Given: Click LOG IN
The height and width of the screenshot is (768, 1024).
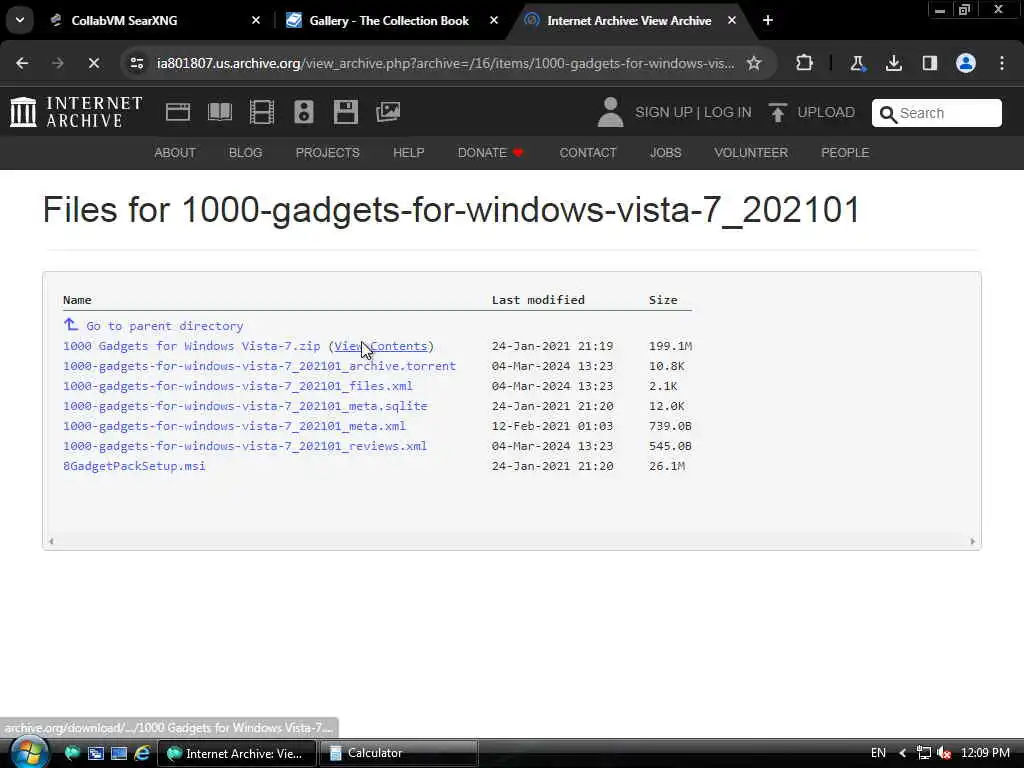Looking at the screenshot, I should coord(728,112).
